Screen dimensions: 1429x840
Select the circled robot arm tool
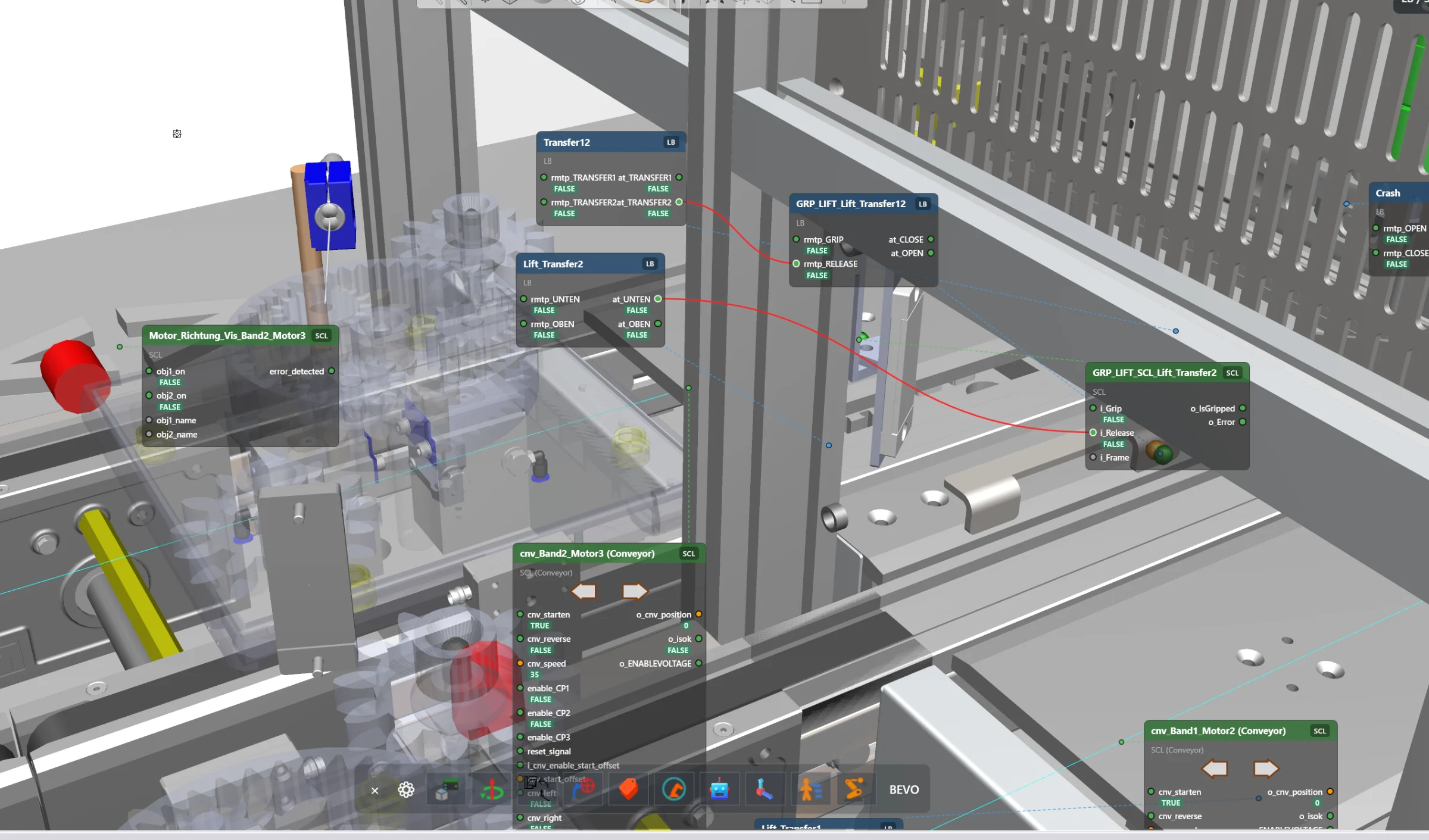674,790
